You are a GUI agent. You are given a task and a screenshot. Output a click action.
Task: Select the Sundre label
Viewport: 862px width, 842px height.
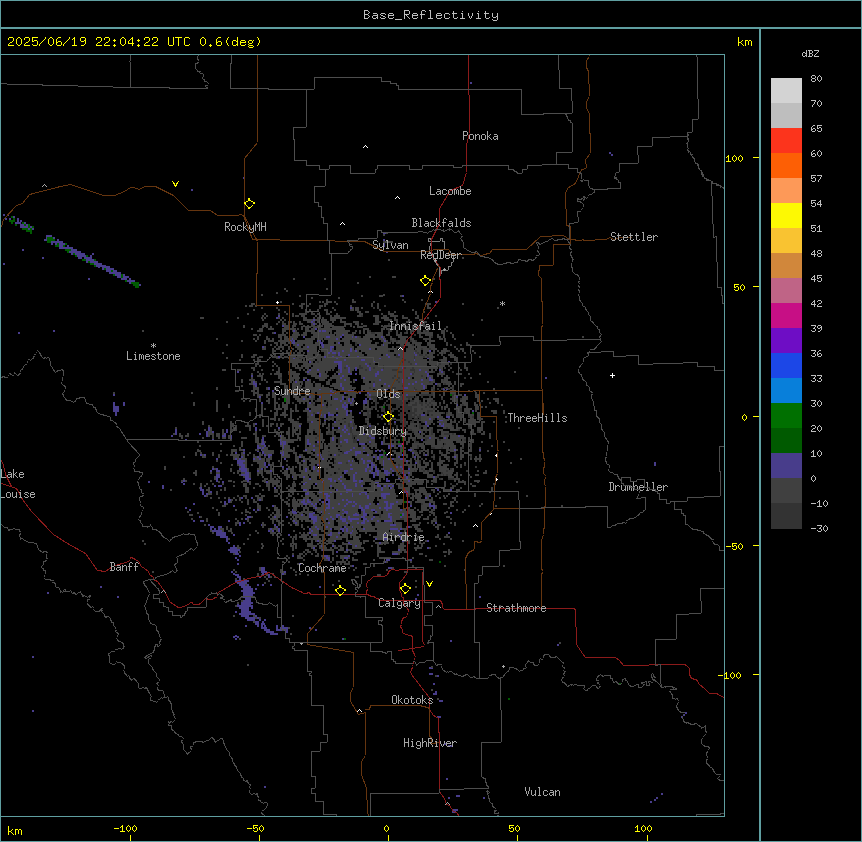pos(292,391)
